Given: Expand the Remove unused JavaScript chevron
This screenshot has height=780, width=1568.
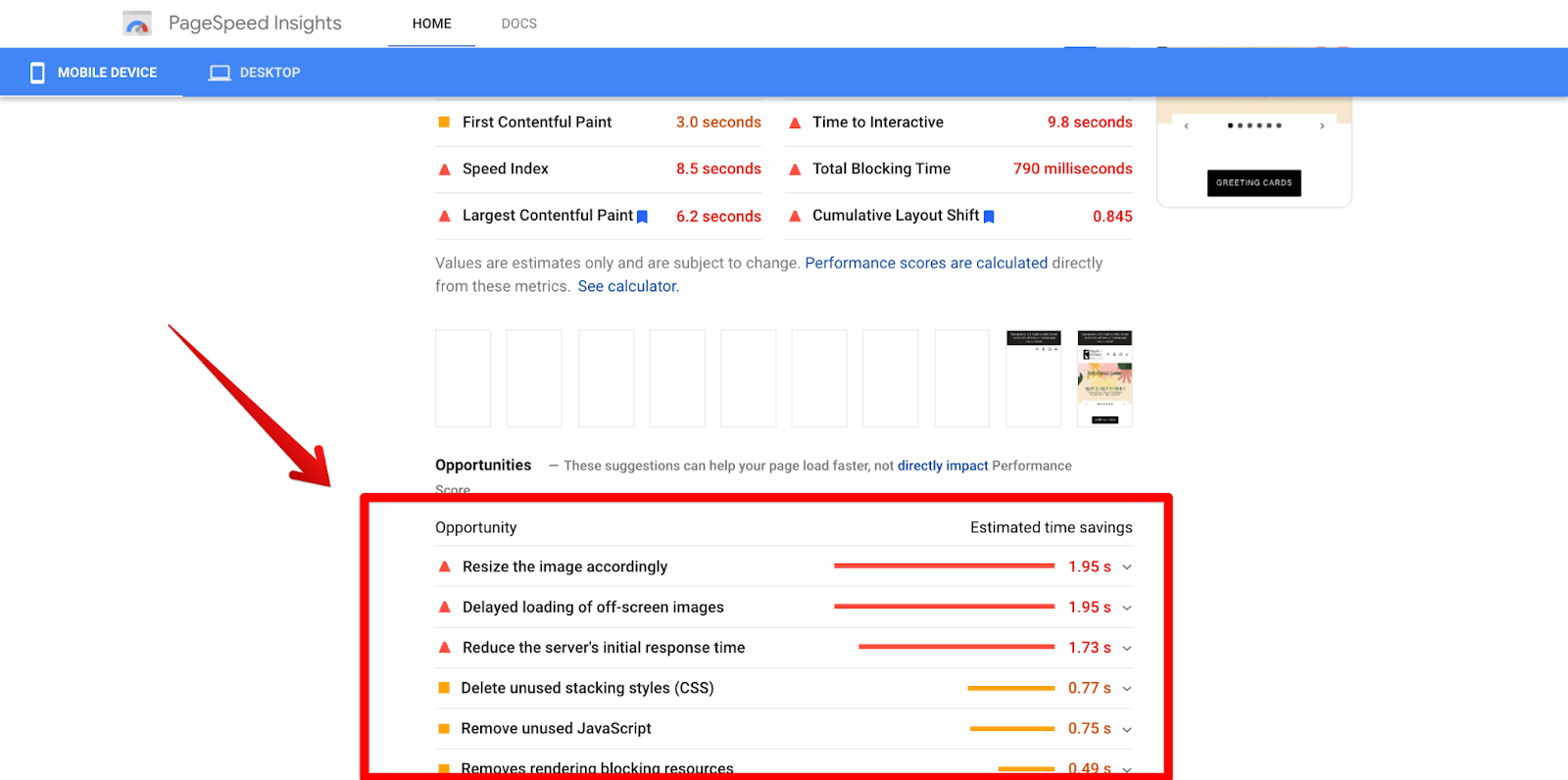Looking at the screenshot, I should tap(1127, 729).
